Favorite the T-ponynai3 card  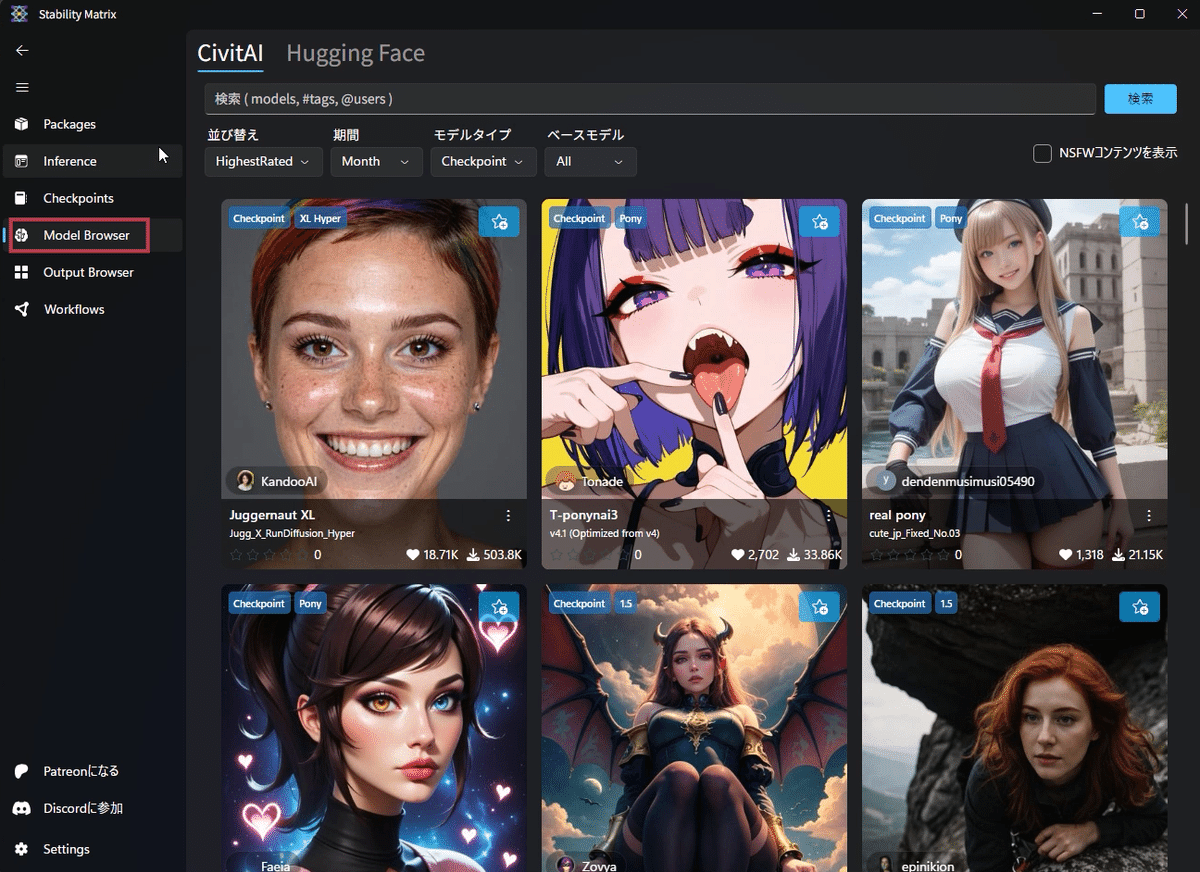tap(819, 221)
